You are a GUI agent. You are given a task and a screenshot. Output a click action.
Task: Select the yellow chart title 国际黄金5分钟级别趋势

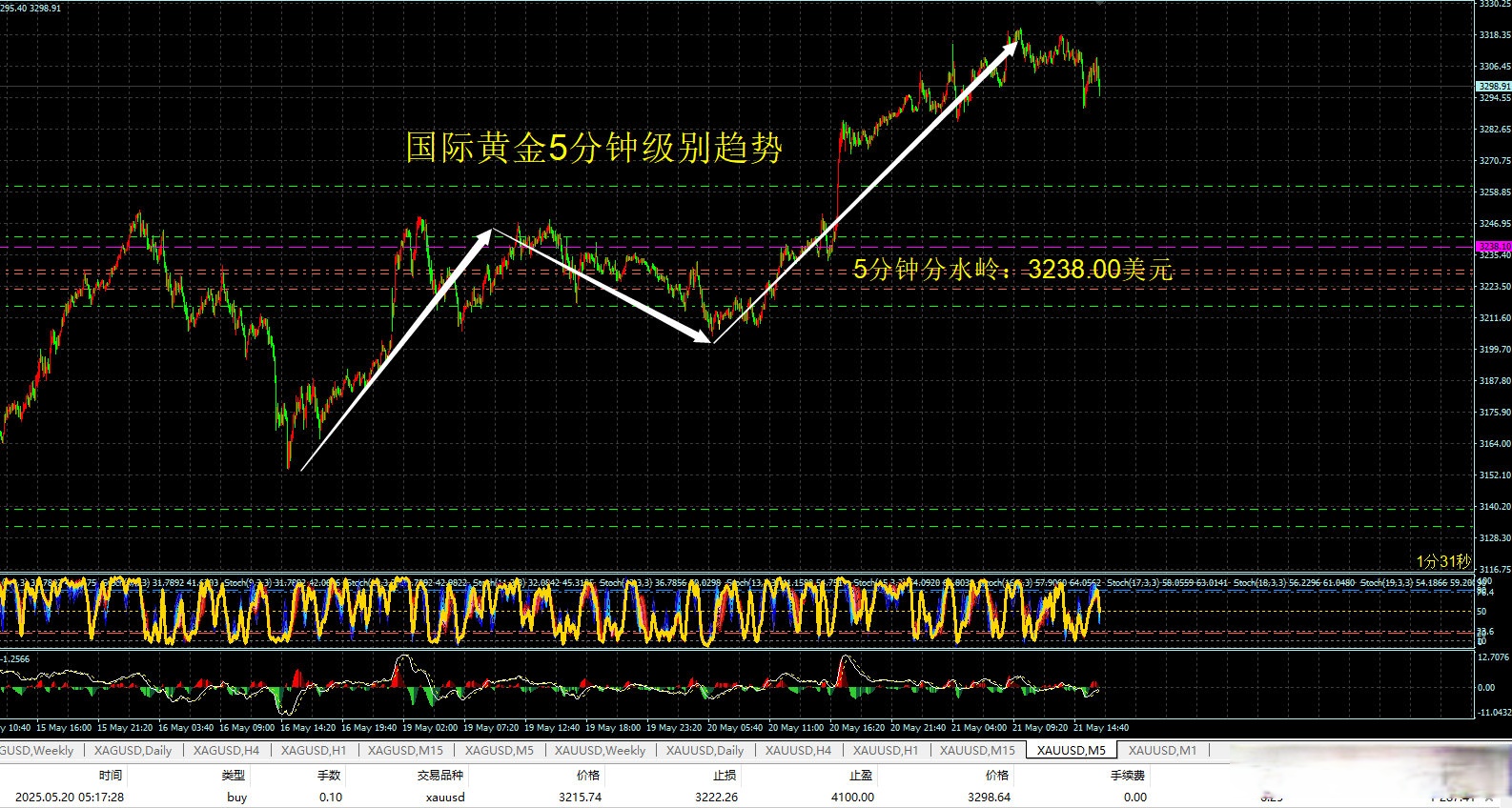pyautogui.click(x=594, y=148)
